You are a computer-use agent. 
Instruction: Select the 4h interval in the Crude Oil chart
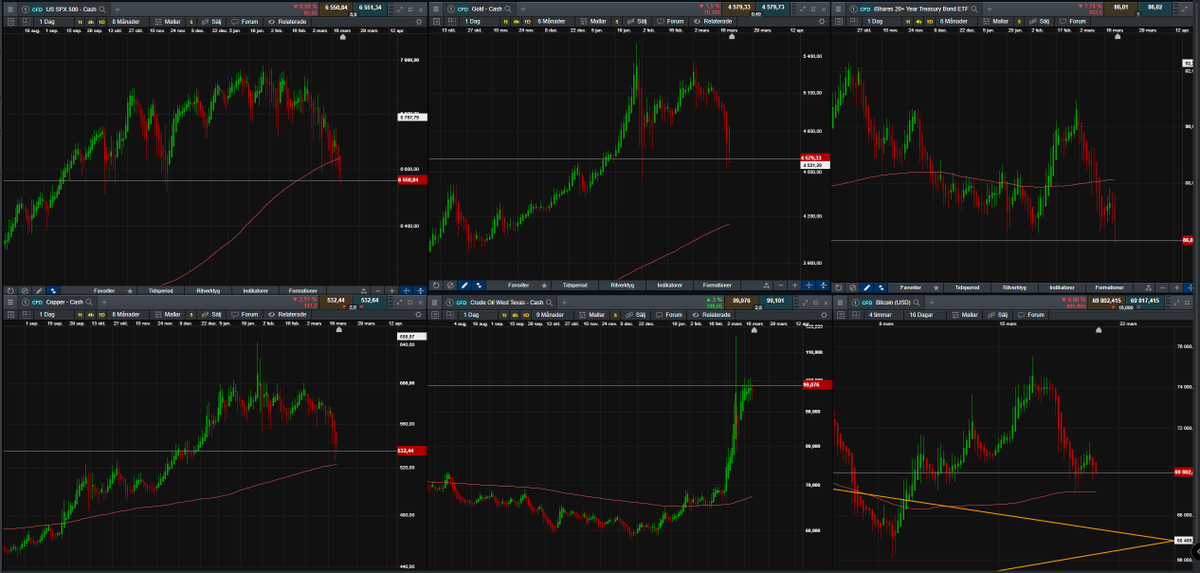(516, 314)
